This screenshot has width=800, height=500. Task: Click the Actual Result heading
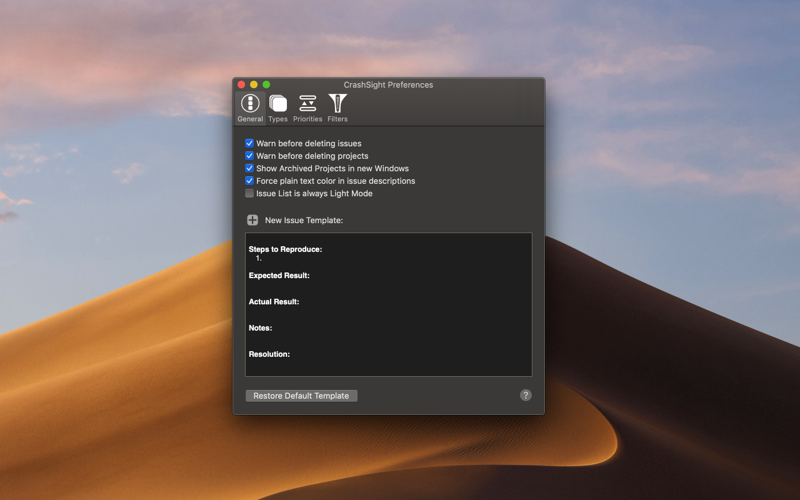coord(274,302)
